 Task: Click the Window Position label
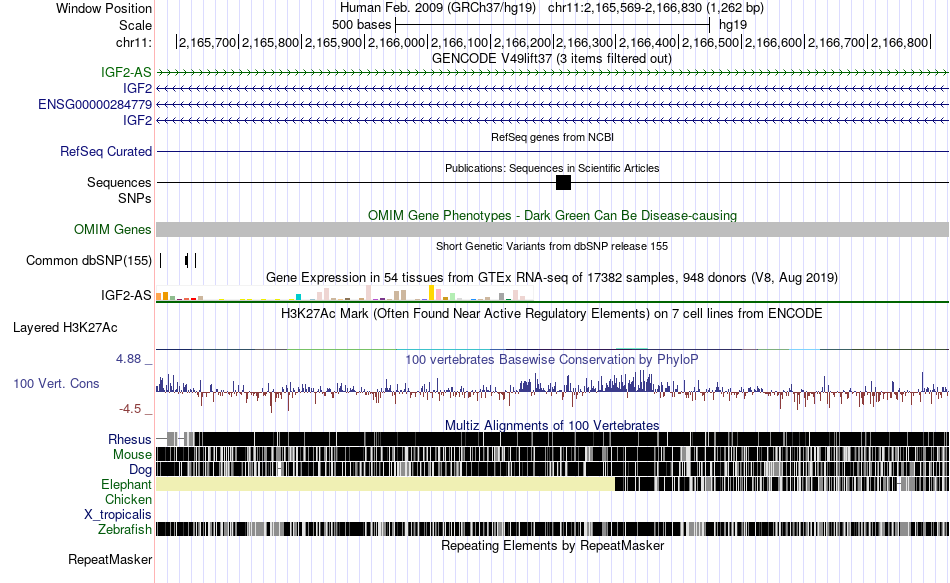(104, 8)
